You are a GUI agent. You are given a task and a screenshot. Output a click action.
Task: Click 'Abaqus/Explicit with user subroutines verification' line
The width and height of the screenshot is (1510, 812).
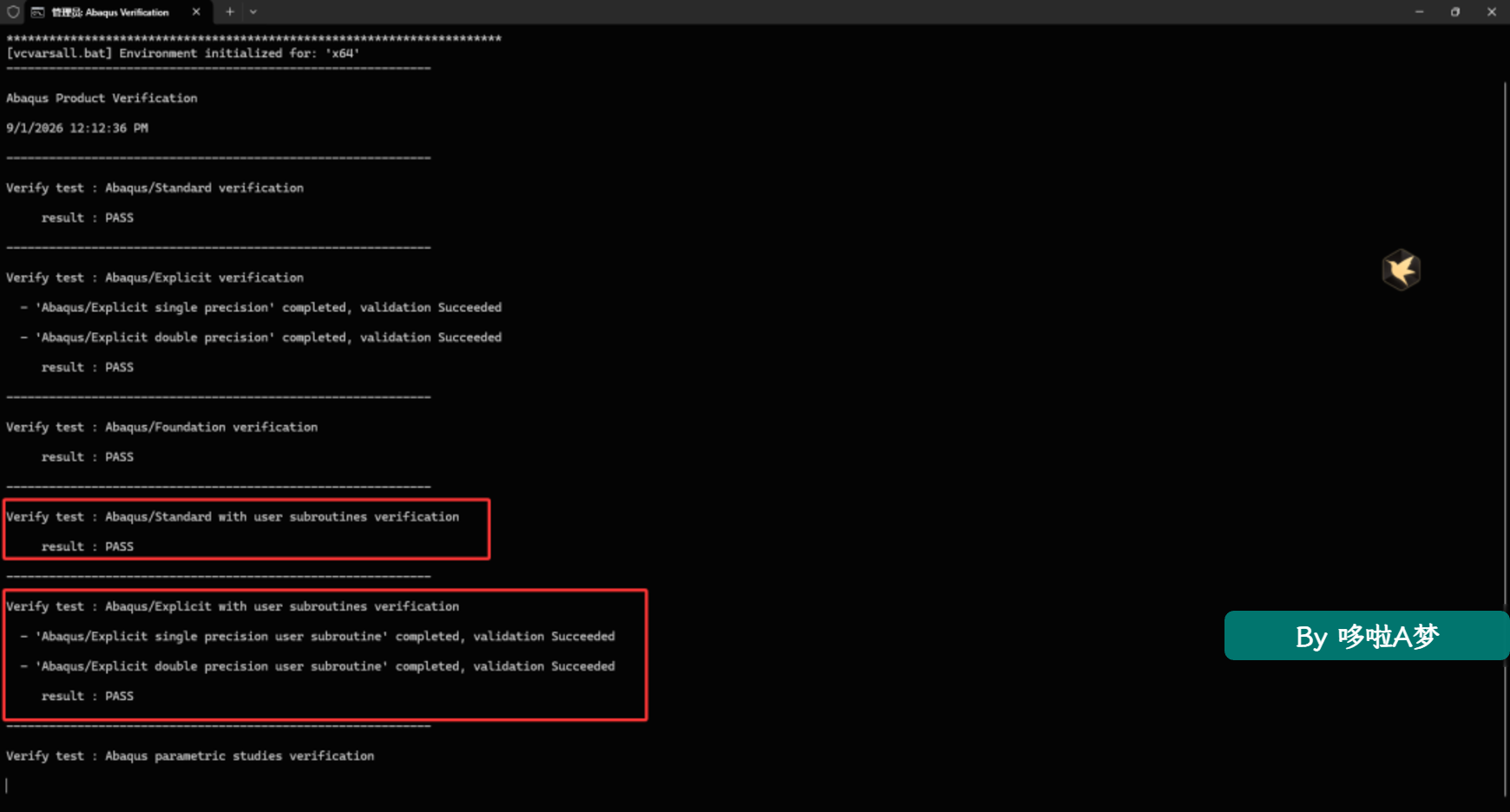233,606
